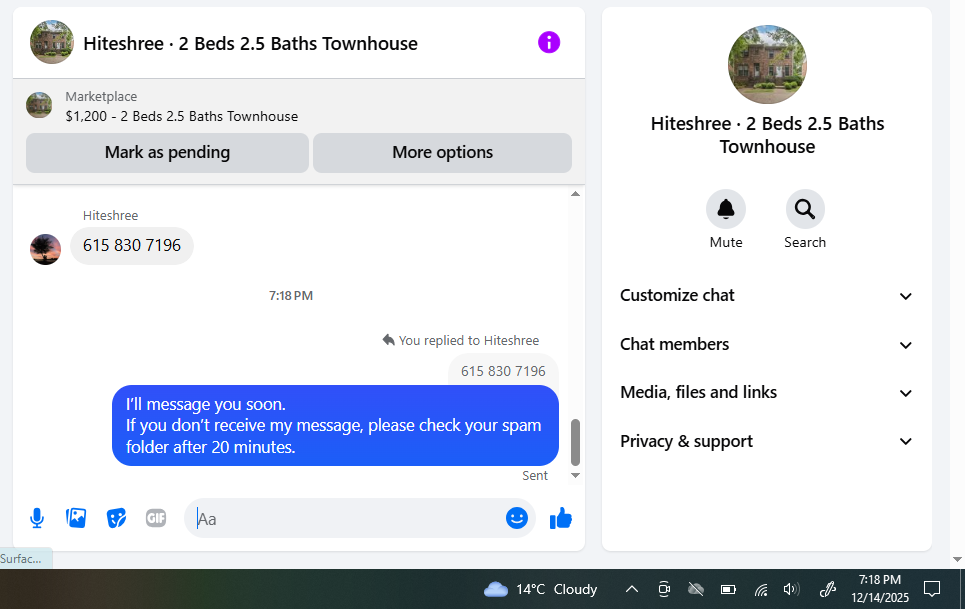Expand Media, files and links section
The width and height of the screenshot is (965, 609).
point(766,392)
